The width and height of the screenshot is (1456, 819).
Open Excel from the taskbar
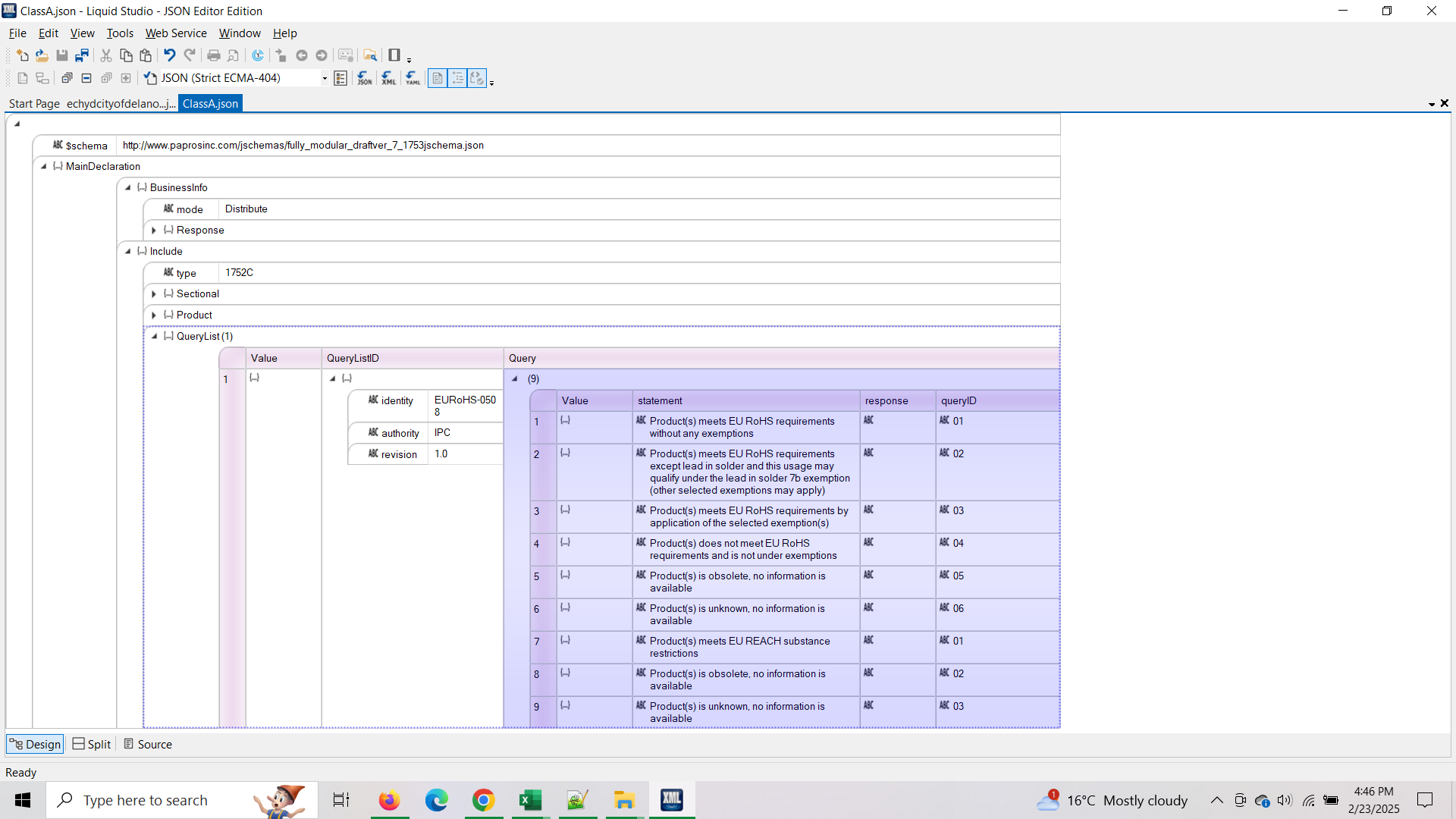click(x=530, y=800)
